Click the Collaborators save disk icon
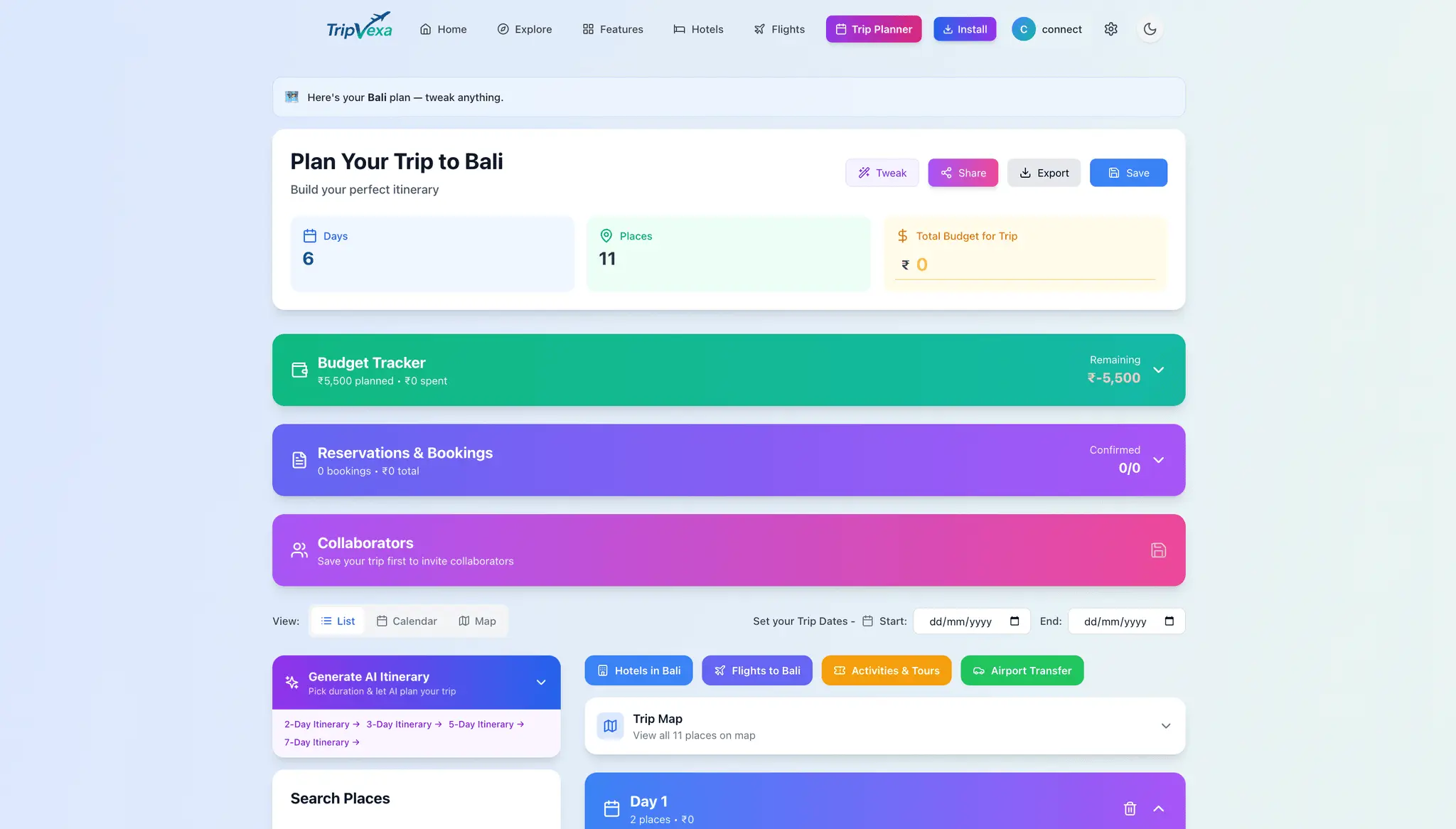This screenshot has width=1456, height=829. (x=1159, y=550)
